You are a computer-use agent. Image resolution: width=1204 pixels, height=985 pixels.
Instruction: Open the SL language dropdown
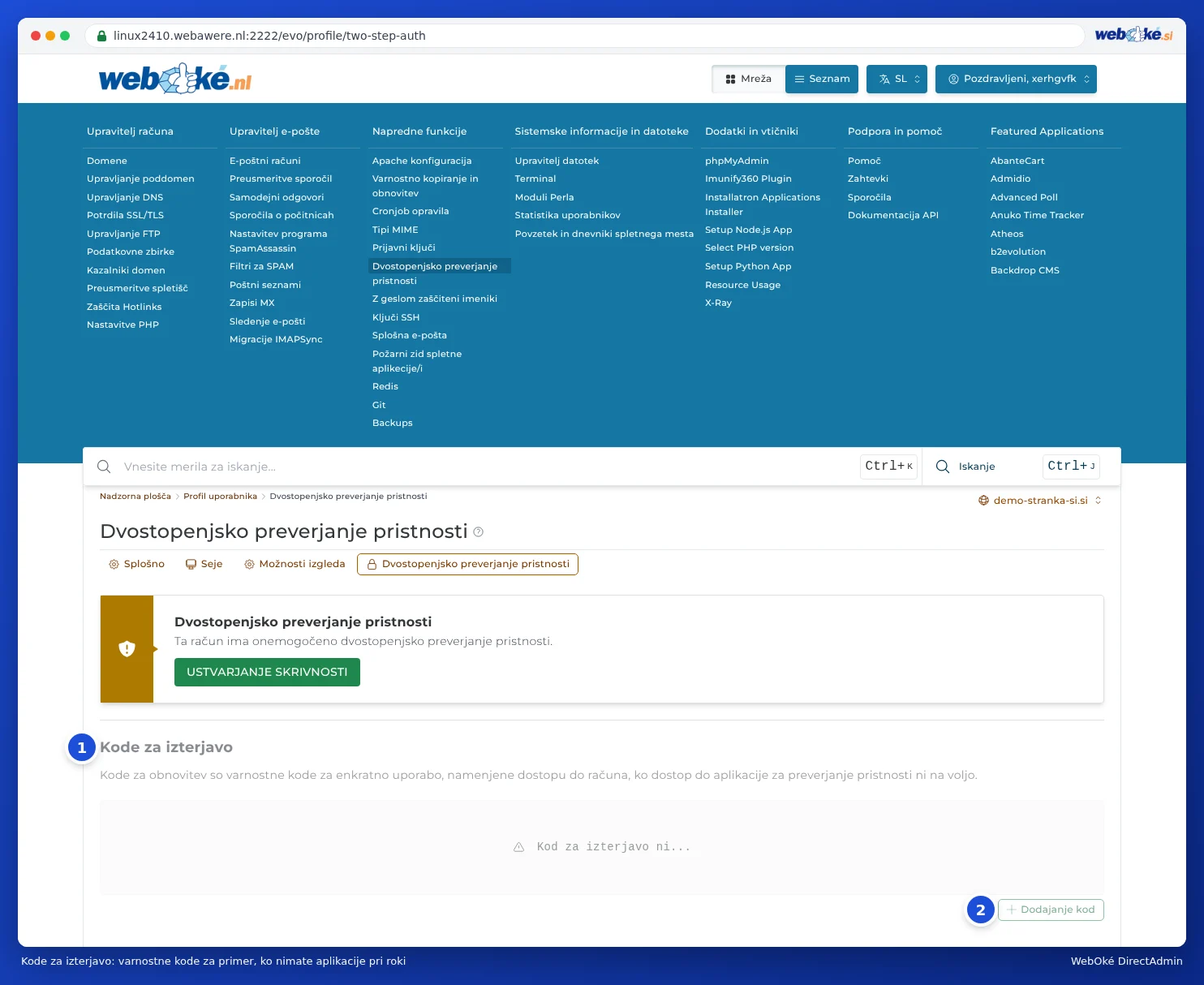[x=897, y=79]
